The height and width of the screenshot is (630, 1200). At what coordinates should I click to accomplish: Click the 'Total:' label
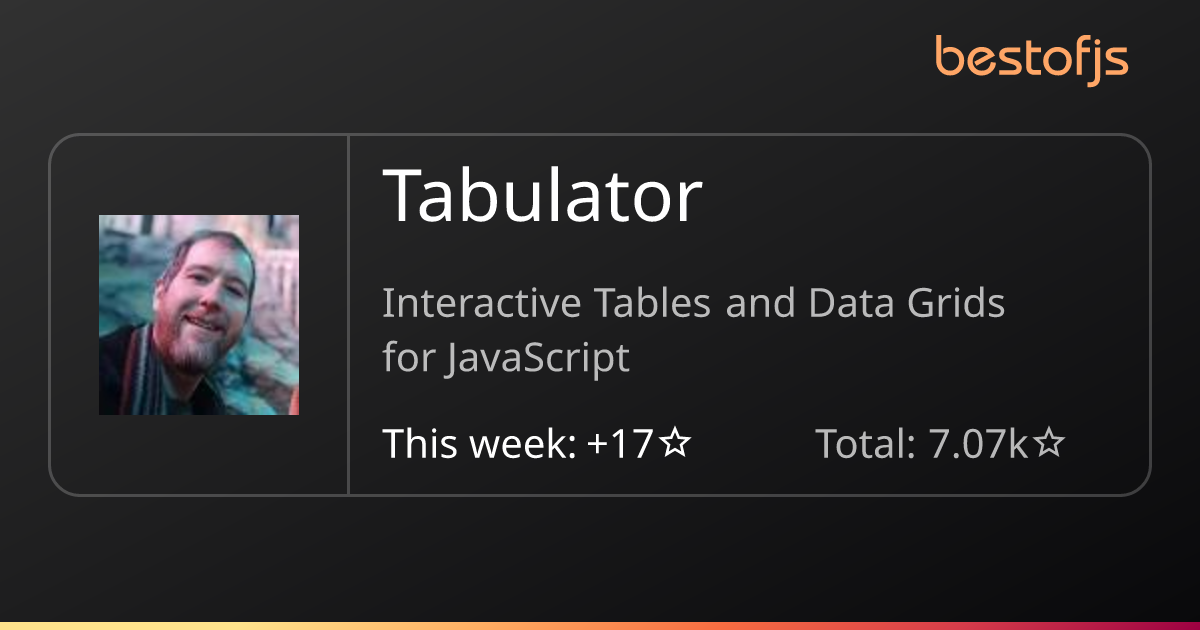coord(866,443)
